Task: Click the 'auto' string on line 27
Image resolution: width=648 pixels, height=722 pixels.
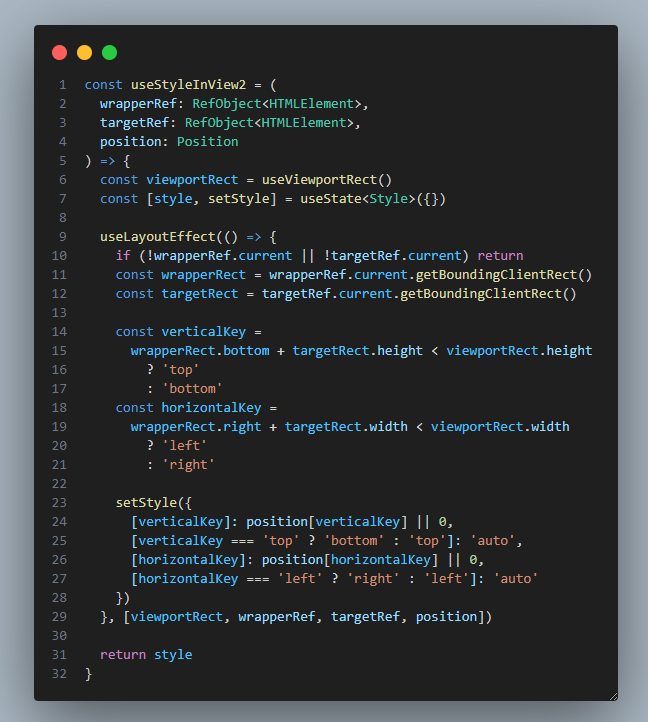Action: click(x=515, y=579)
